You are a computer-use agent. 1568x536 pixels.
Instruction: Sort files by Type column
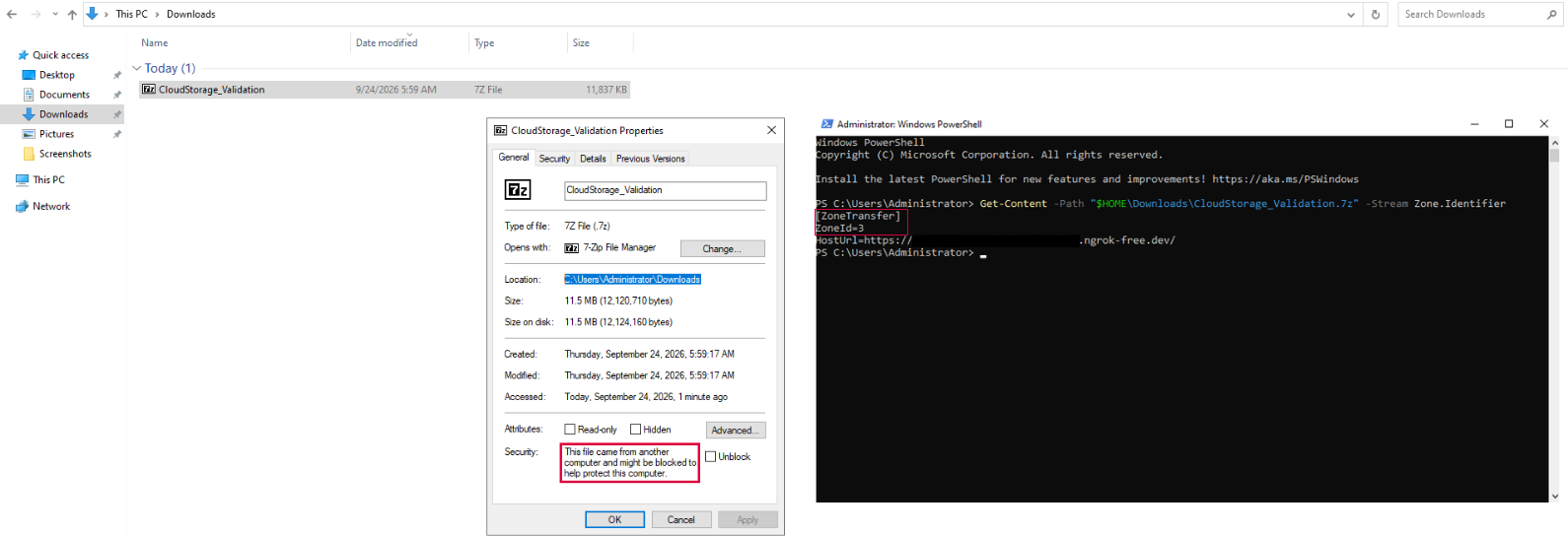(484, 42)
